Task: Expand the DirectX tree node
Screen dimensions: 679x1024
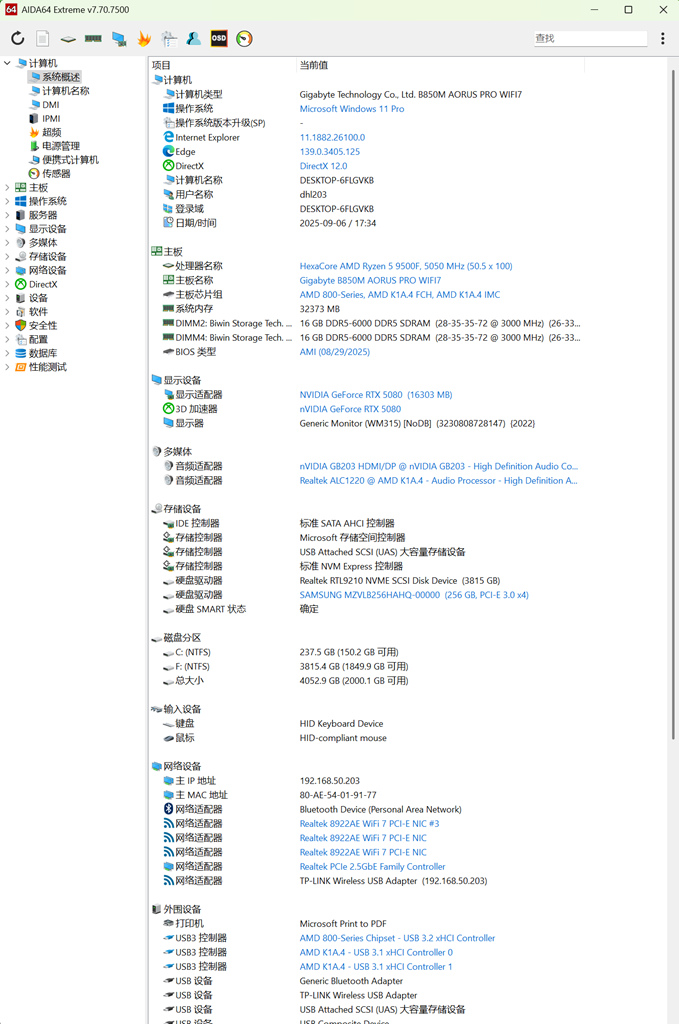Action: pyautogui.click(x=7, y=284)
